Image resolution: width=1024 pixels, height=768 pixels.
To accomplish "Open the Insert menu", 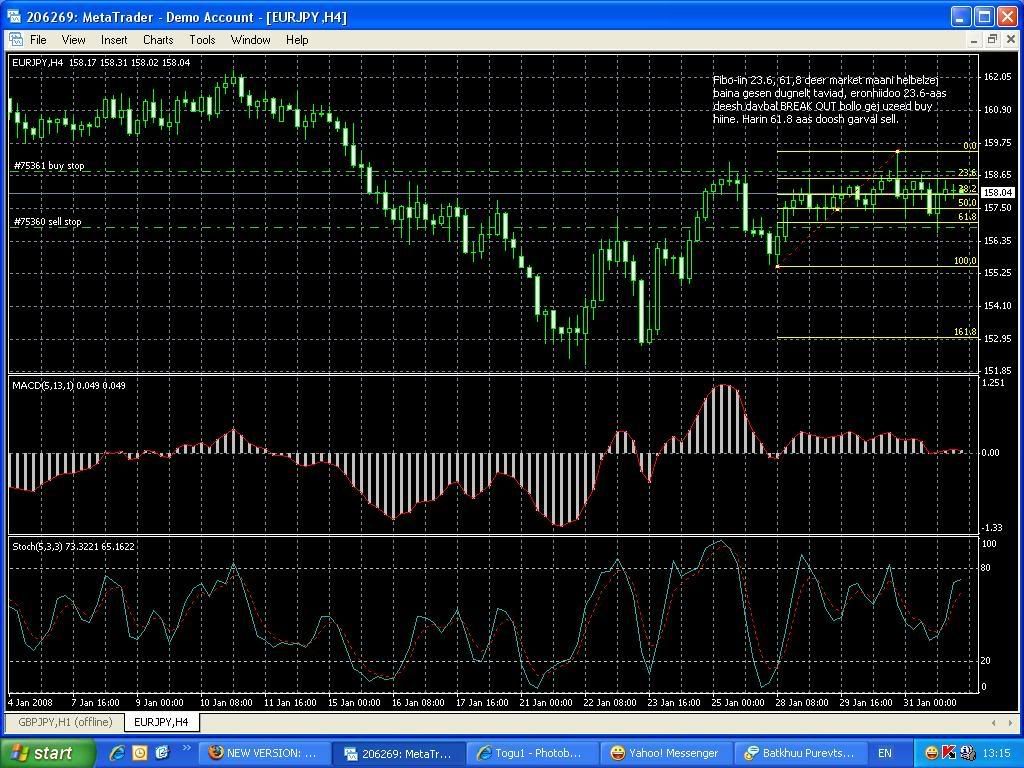I will coord(114,40).
